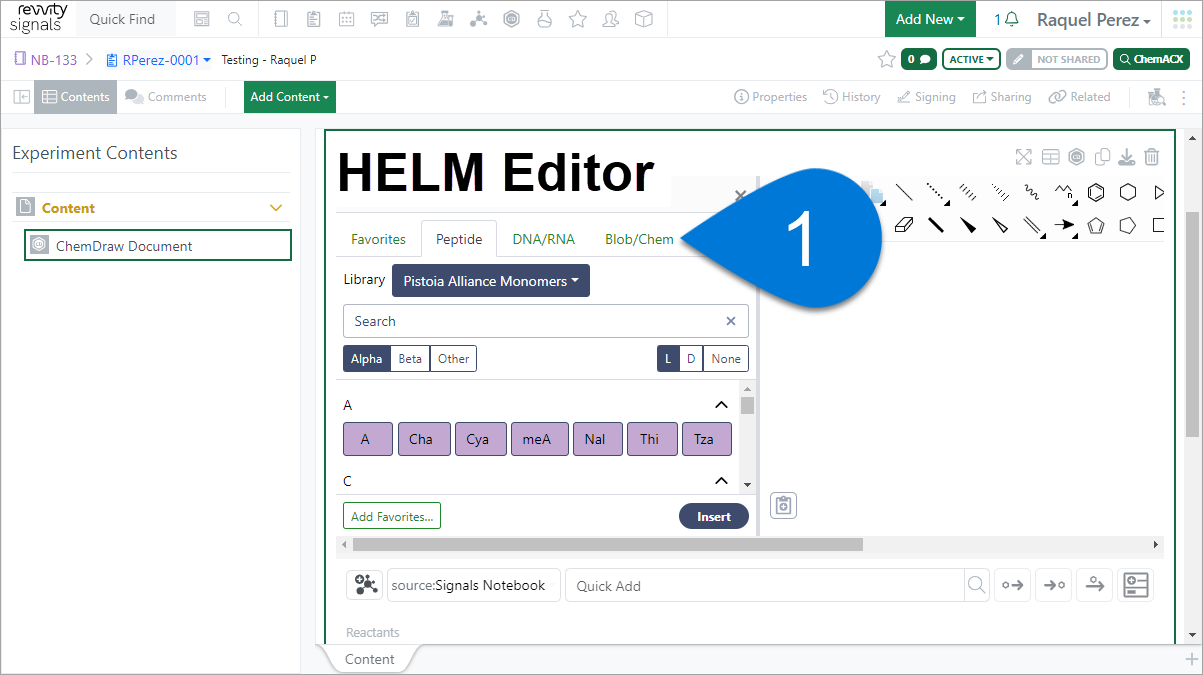
Task: Click the clipboard paste icon below the canvas
Action: [x=784, y=506]
